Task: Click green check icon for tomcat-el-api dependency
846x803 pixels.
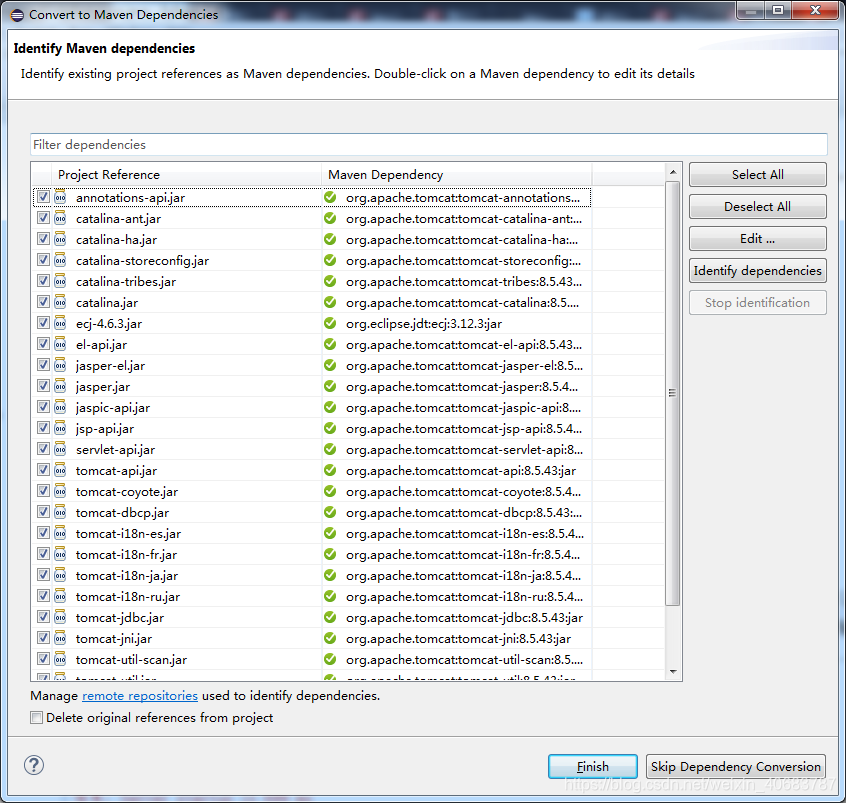Action: click(x=330, y=344)
